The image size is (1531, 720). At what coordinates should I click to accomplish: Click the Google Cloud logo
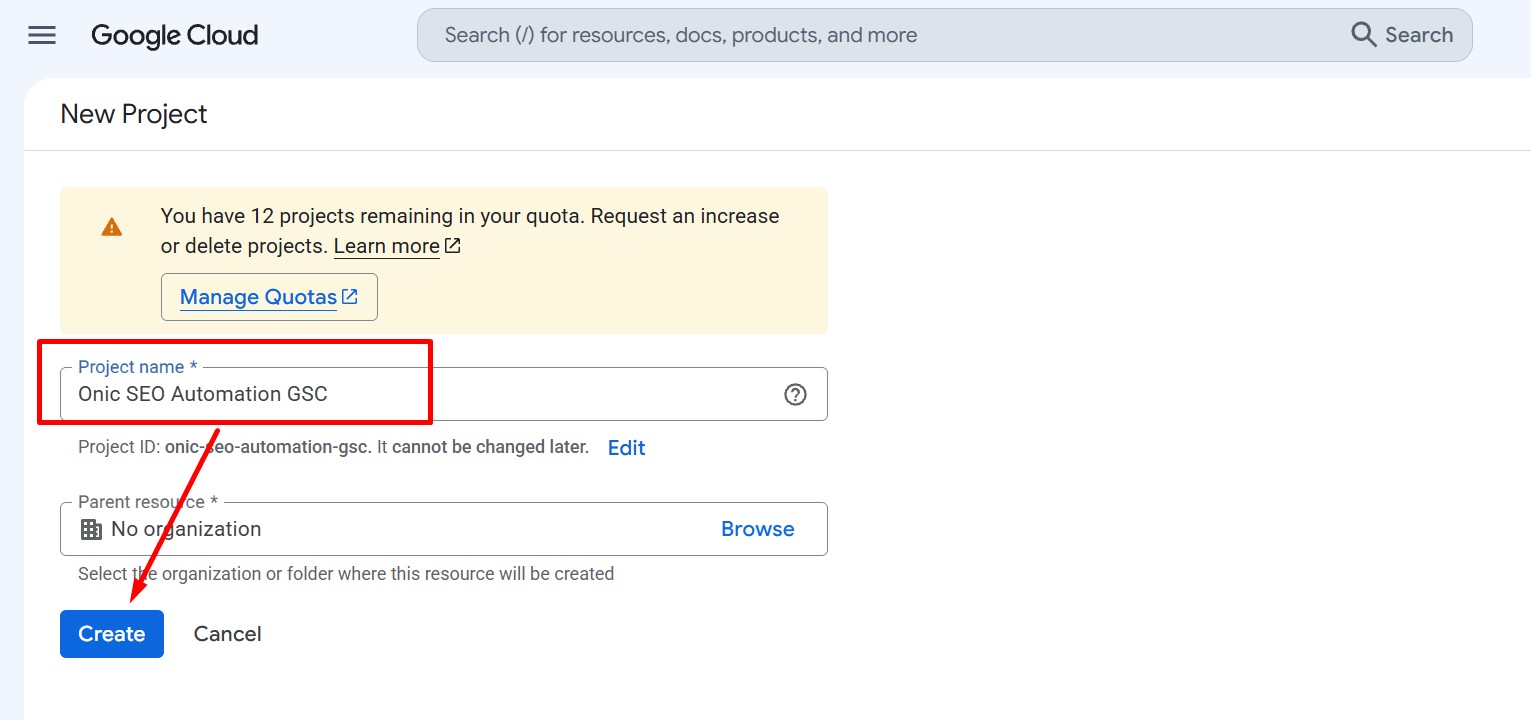[175, 36]
